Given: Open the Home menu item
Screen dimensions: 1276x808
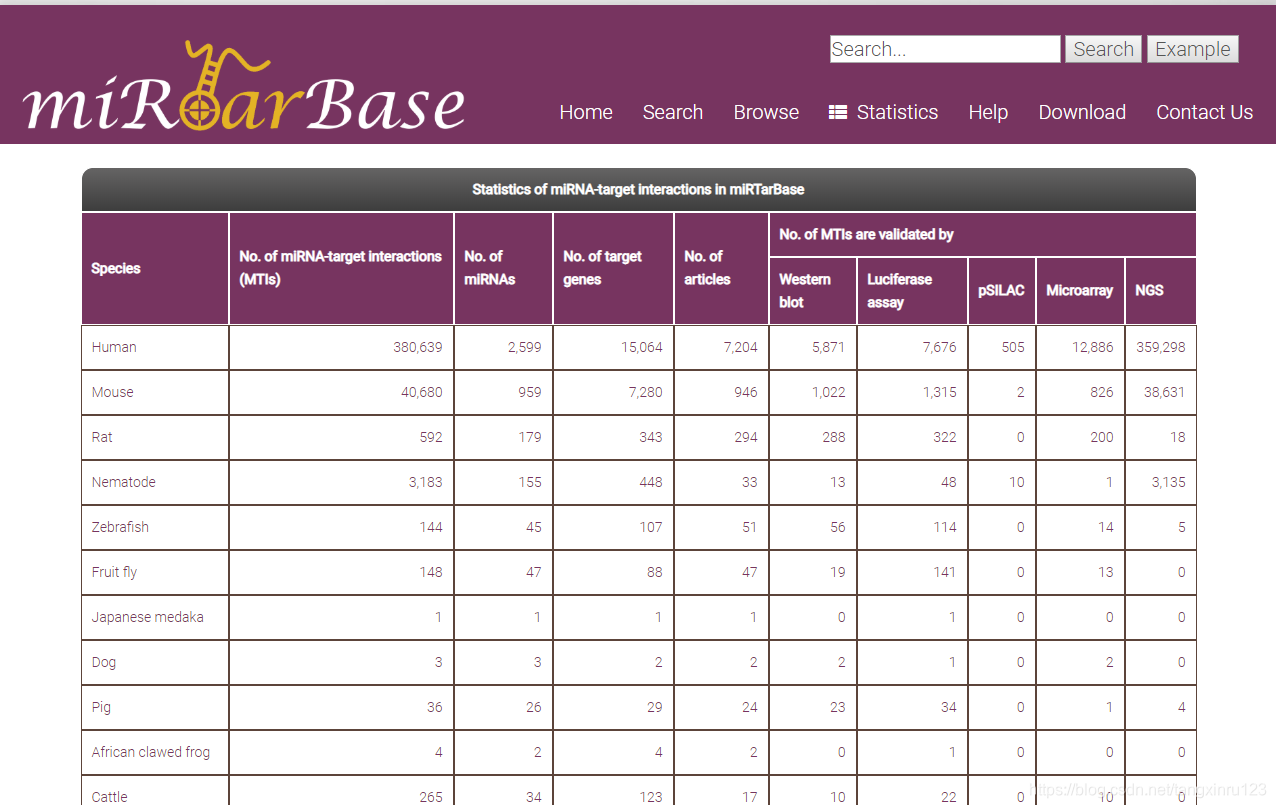Looking at the screenshot, I should (586, 112).
